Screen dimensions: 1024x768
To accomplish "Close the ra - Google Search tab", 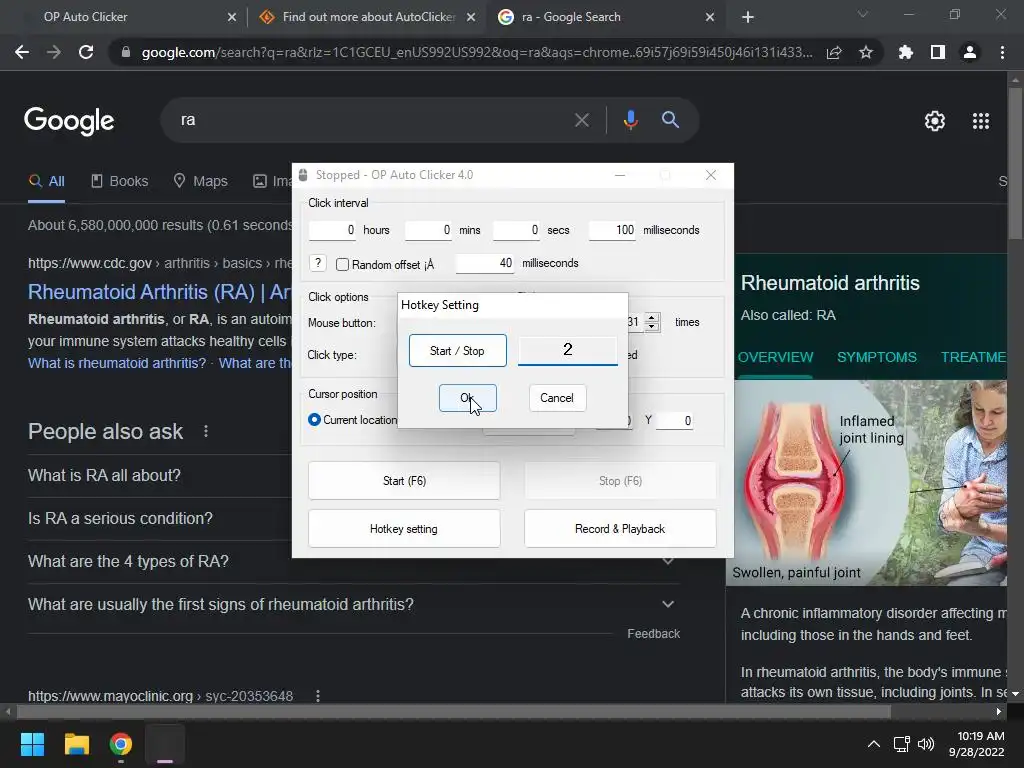I will 710,17.
